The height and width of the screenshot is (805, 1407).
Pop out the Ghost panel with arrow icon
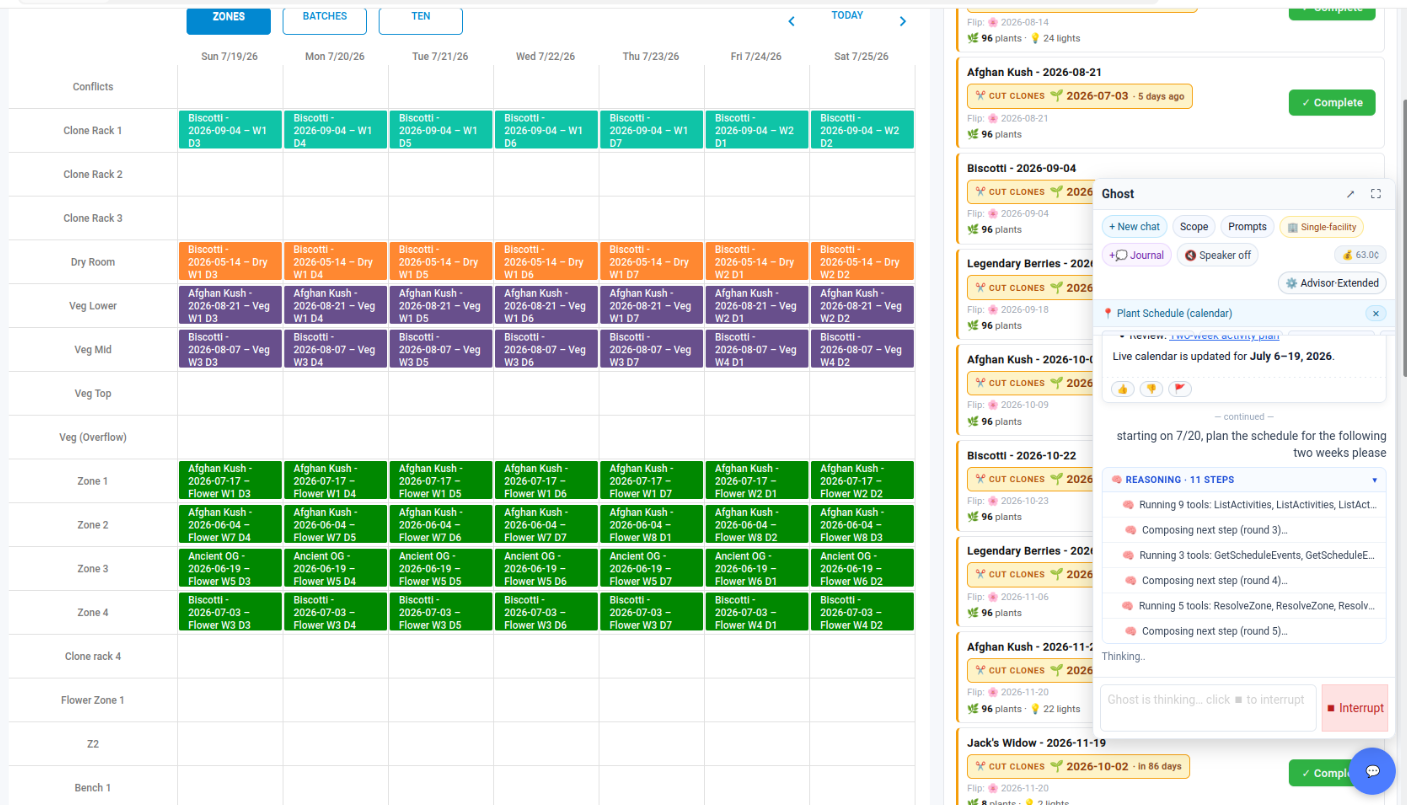pos(1350,194)
